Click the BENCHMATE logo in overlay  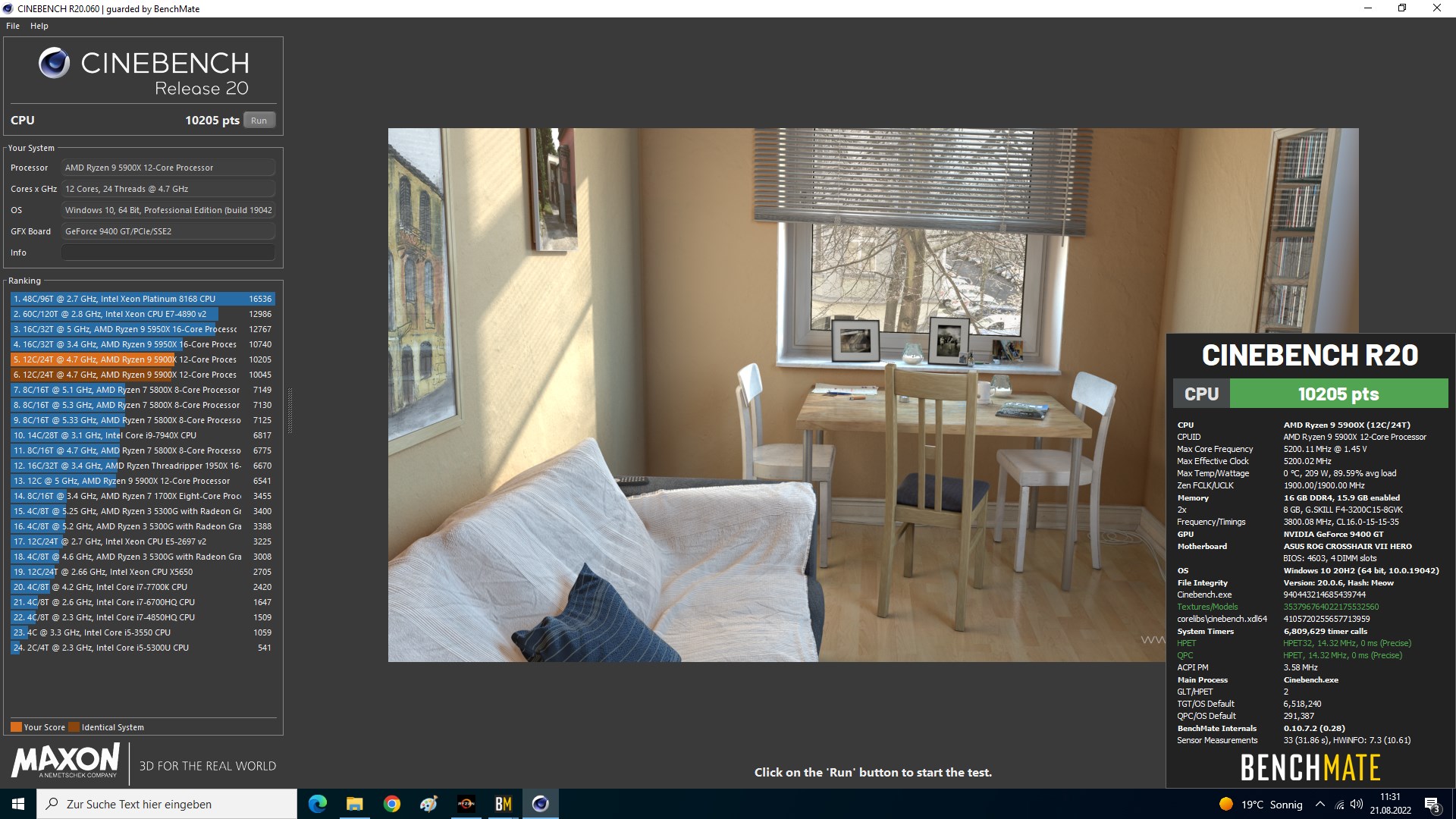click(1310, 767)
